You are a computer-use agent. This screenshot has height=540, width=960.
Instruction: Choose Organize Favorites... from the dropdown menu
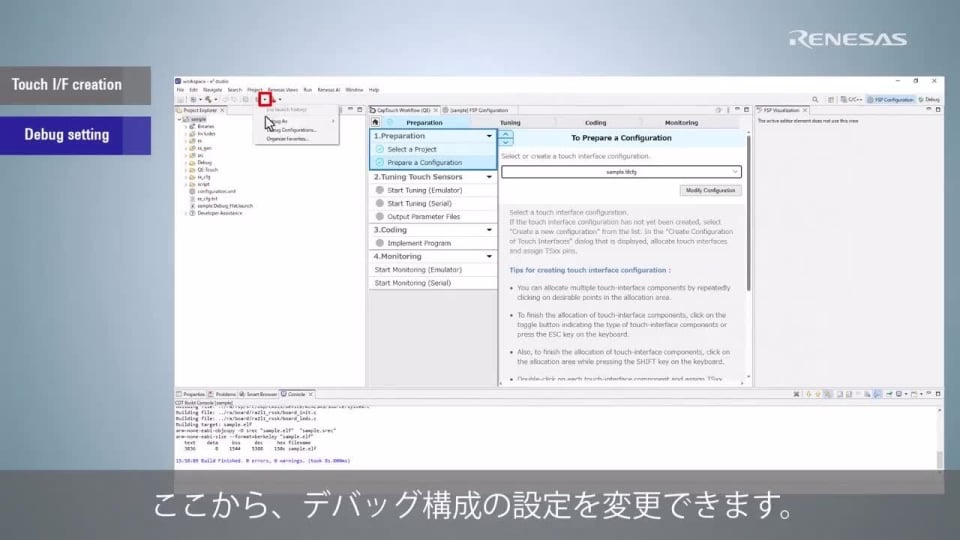(x=287, y=139)
